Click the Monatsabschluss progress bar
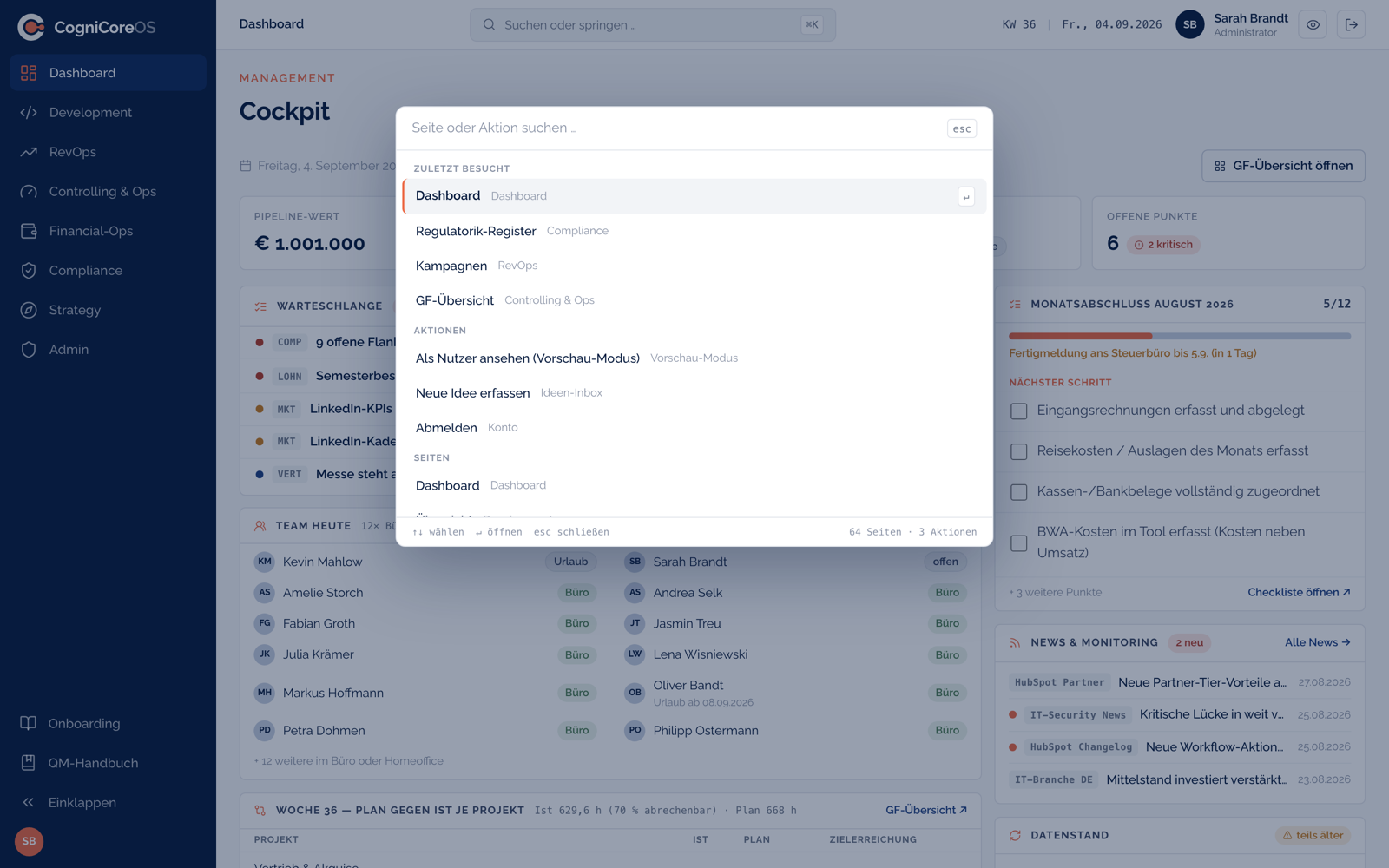The width and height of the screenshot is (1389, 868). pos(1180,336)
